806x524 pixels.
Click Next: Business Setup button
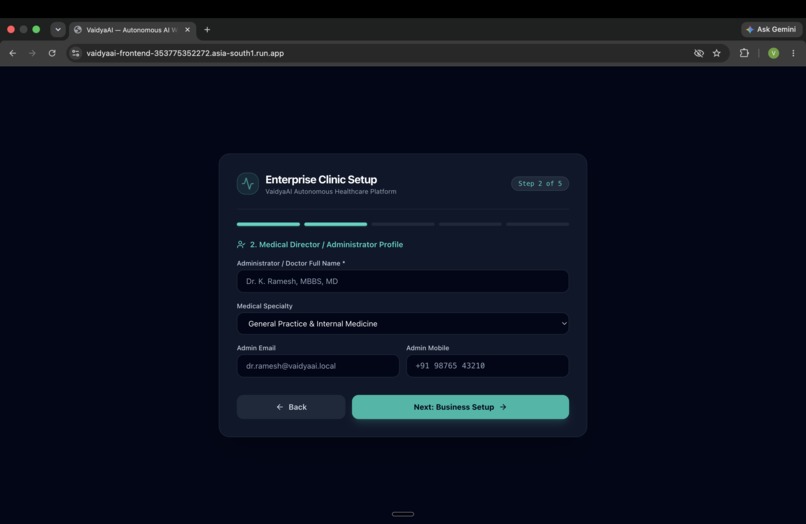tap(460, 407)
